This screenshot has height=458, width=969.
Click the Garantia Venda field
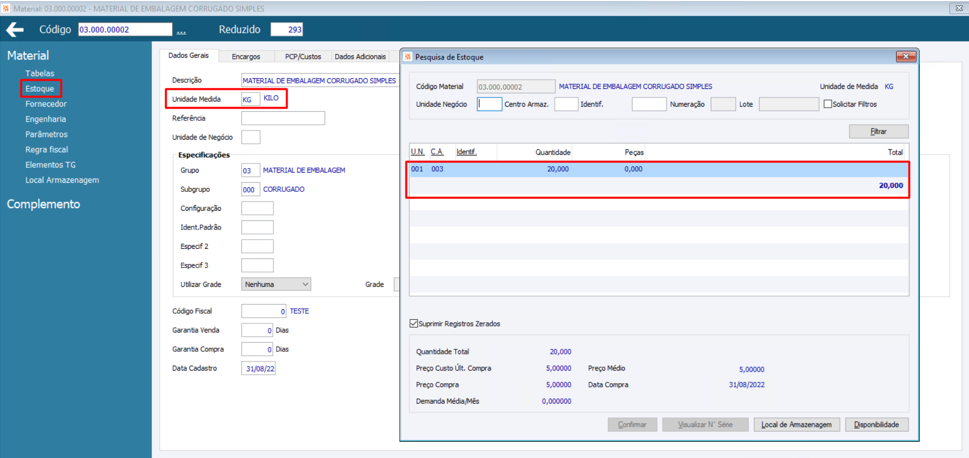tap(257, 330)
